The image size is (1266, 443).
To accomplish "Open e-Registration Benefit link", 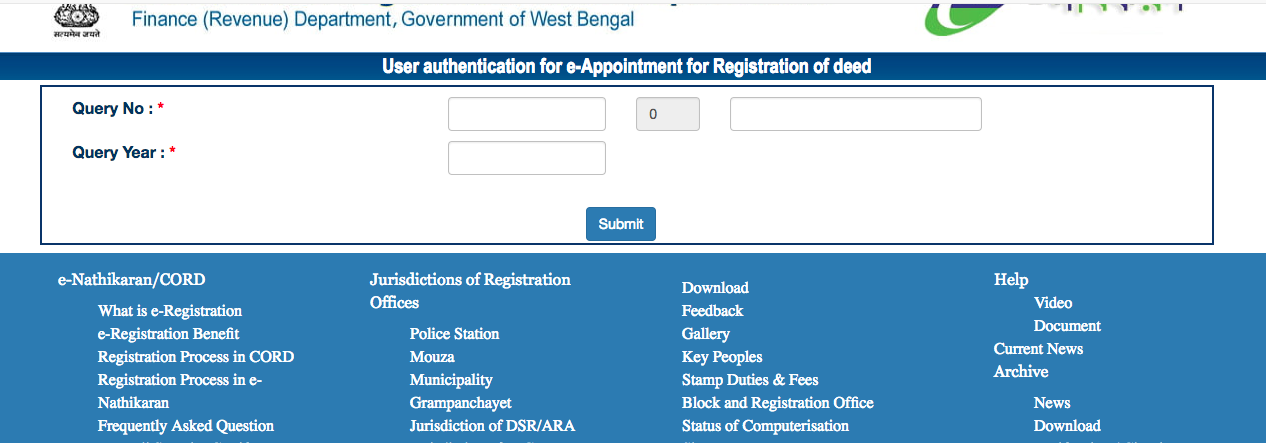I will [168, 334].
